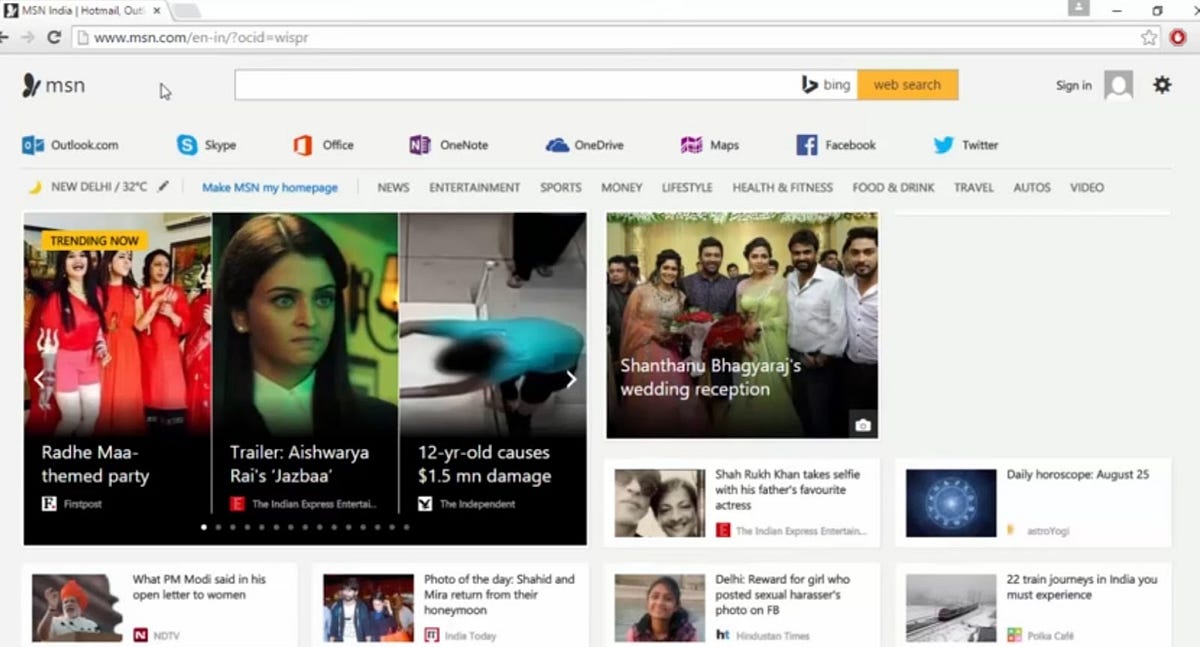Open the LIFESTYLE menu
Screen dimensions: 1200x647
pyautogui.click(x=687, y=187)
